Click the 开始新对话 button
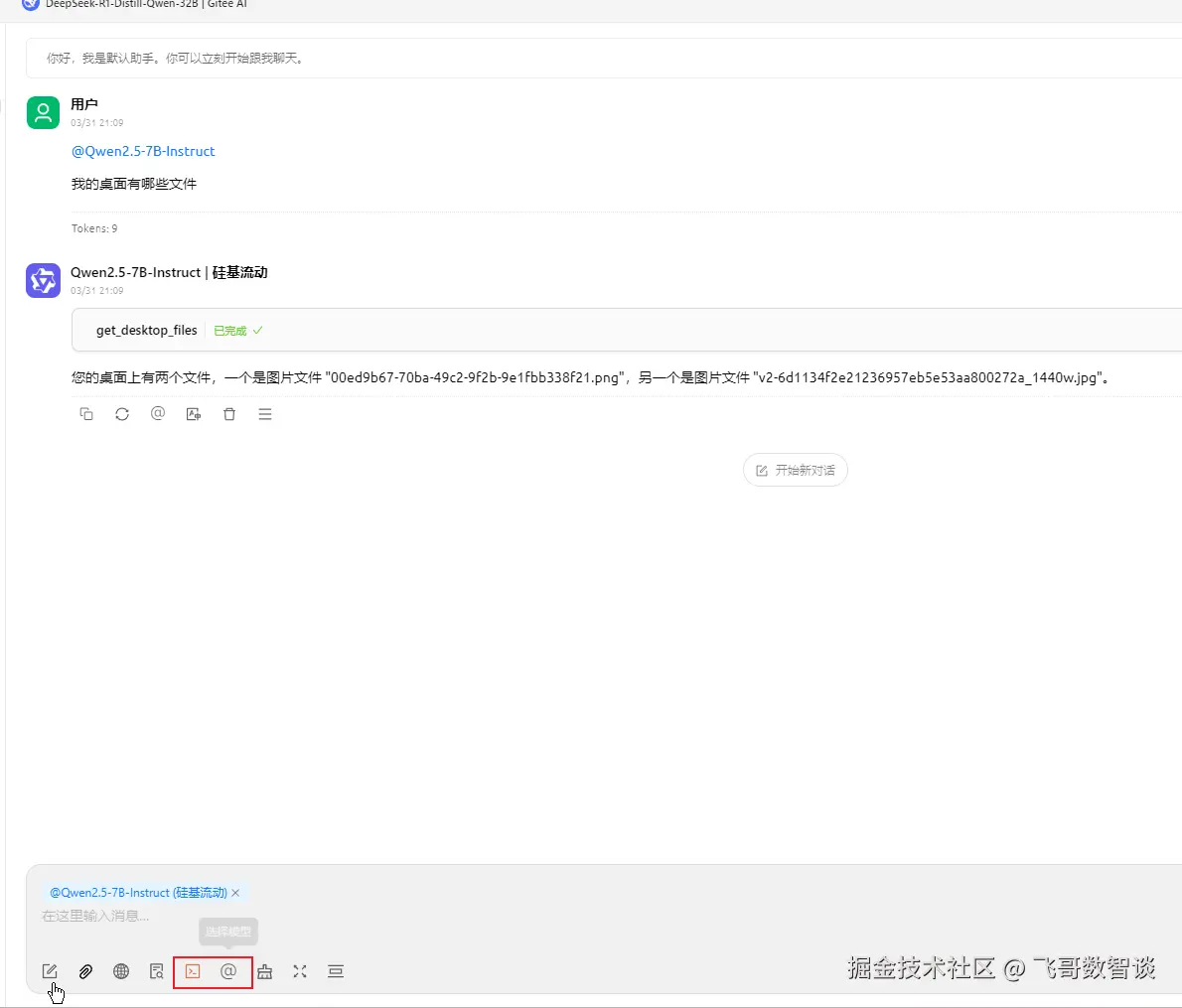Screen dimensions: 1182x1008 [x=796, y=470]
